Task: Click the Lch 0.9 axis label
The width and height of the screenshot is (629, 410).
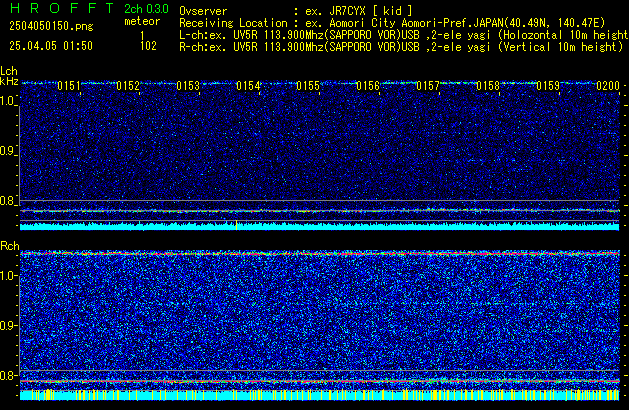Action: (8, 151)
